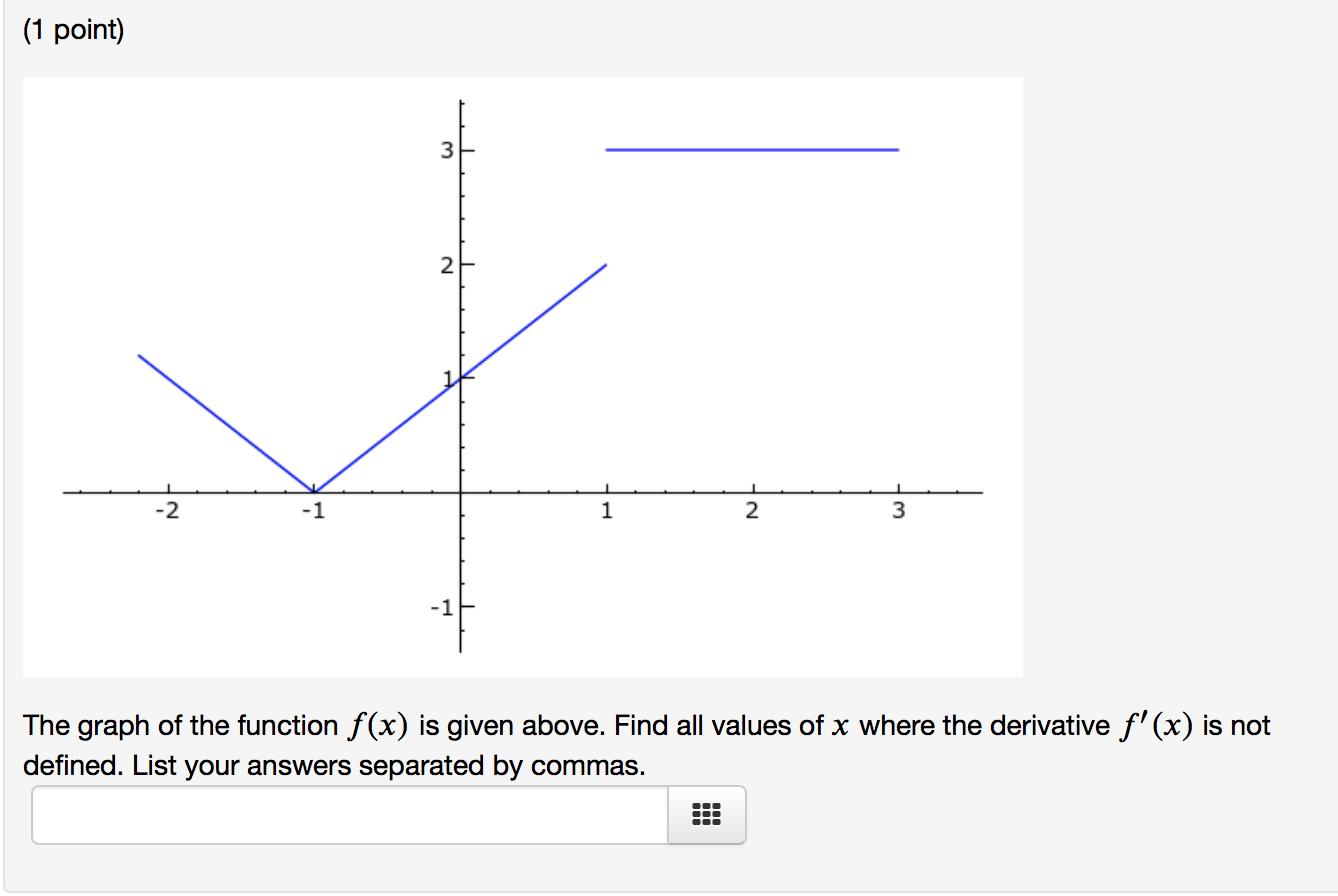The image size is (1338, 896).
Task: Open the math keypad icon beside answer field
Action: (706, 815)
